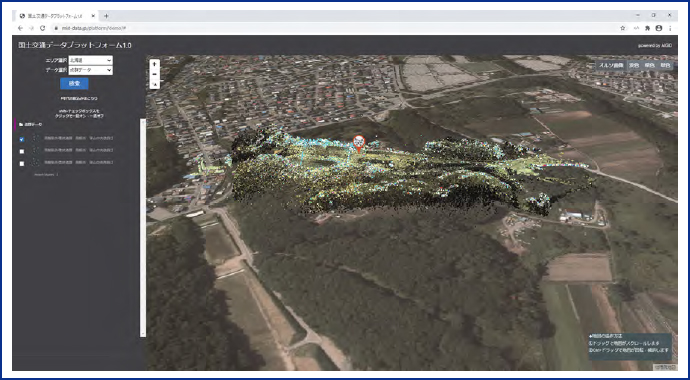
Task: Click the map attribution at bottom right
Action: click(664, 366)
